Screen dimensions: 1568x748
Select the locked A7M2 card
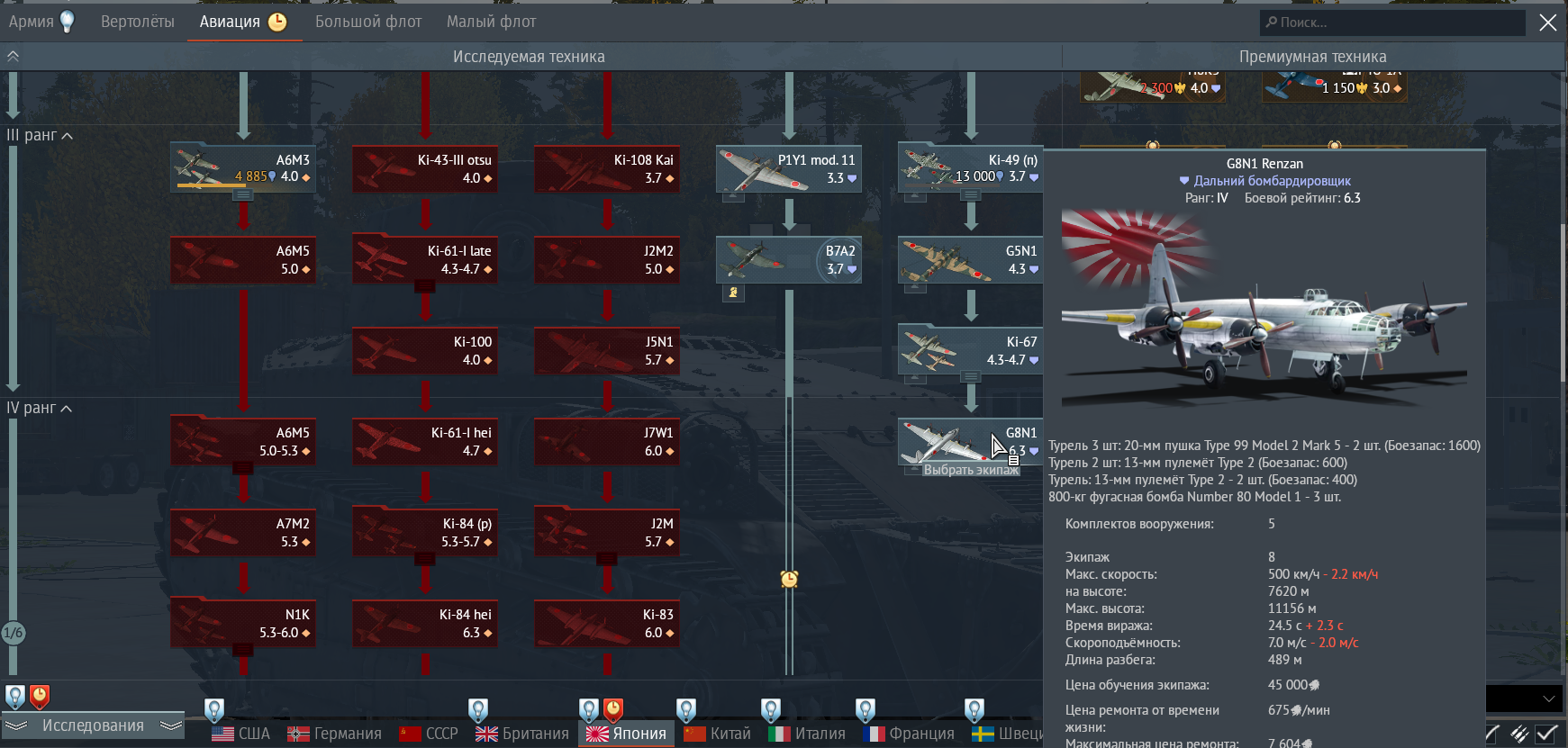click(x=243, y=533)
